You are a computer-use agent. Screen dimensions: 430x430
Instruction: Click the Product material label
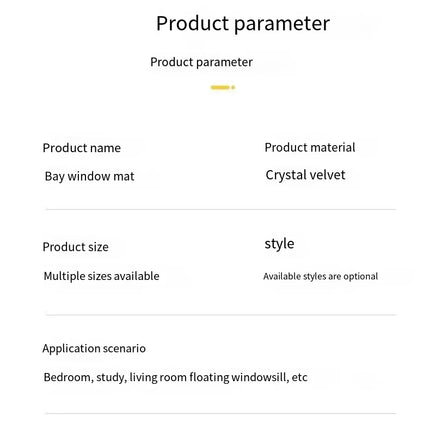(x=310, y=147)
